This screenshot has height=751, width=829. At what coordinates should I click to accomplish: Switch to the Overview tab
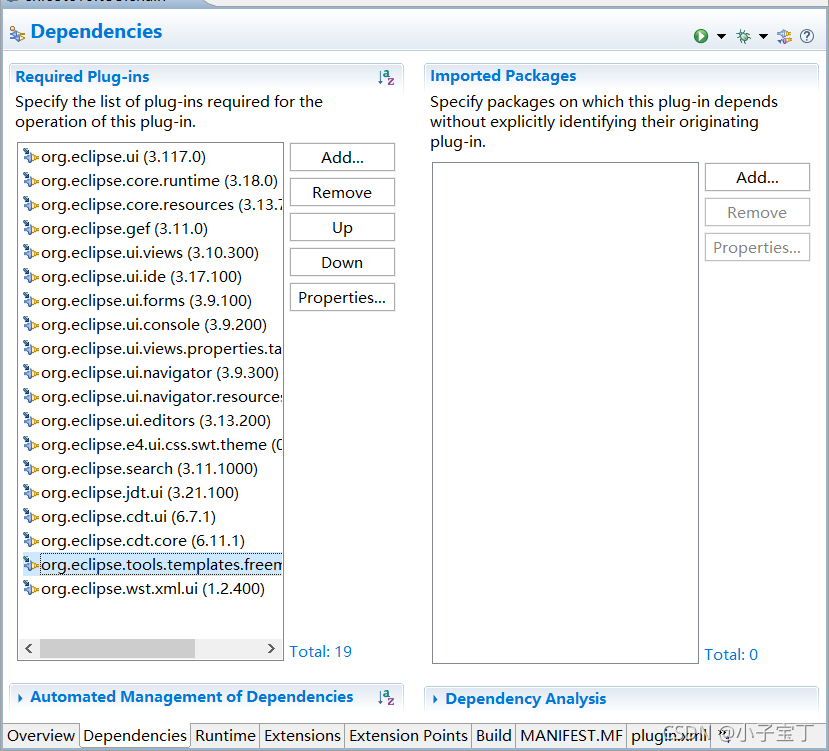click(41, 736)
